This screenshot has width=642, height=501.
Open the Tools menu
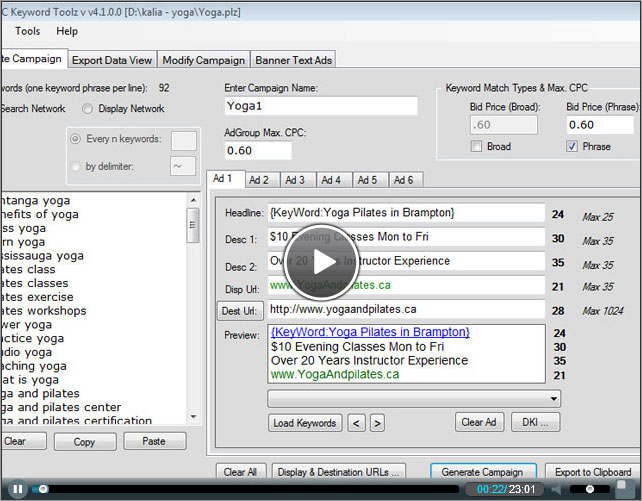tap(27, 31)
